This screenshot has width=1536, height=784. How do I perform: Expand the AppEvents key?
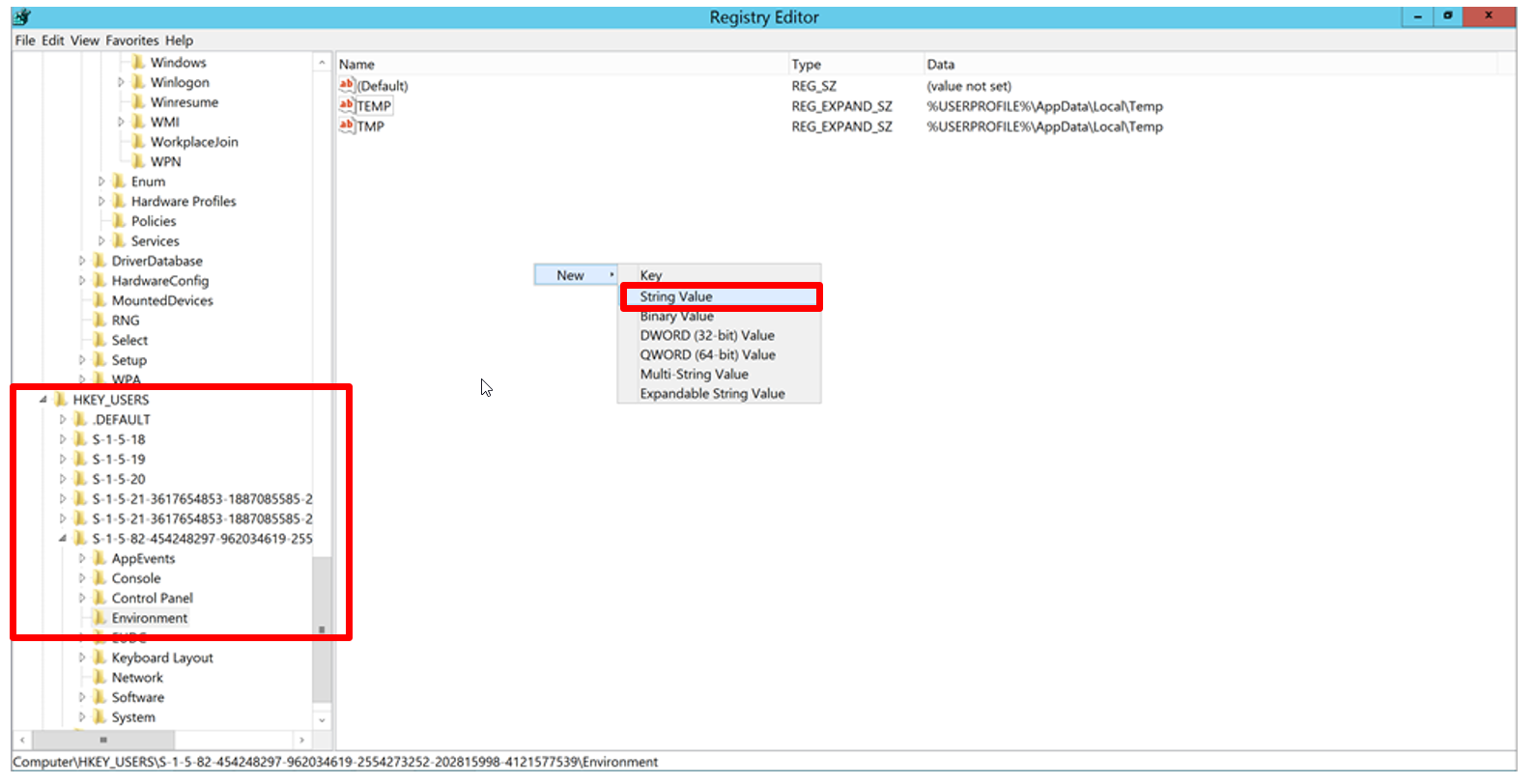[x=82, y=558]
